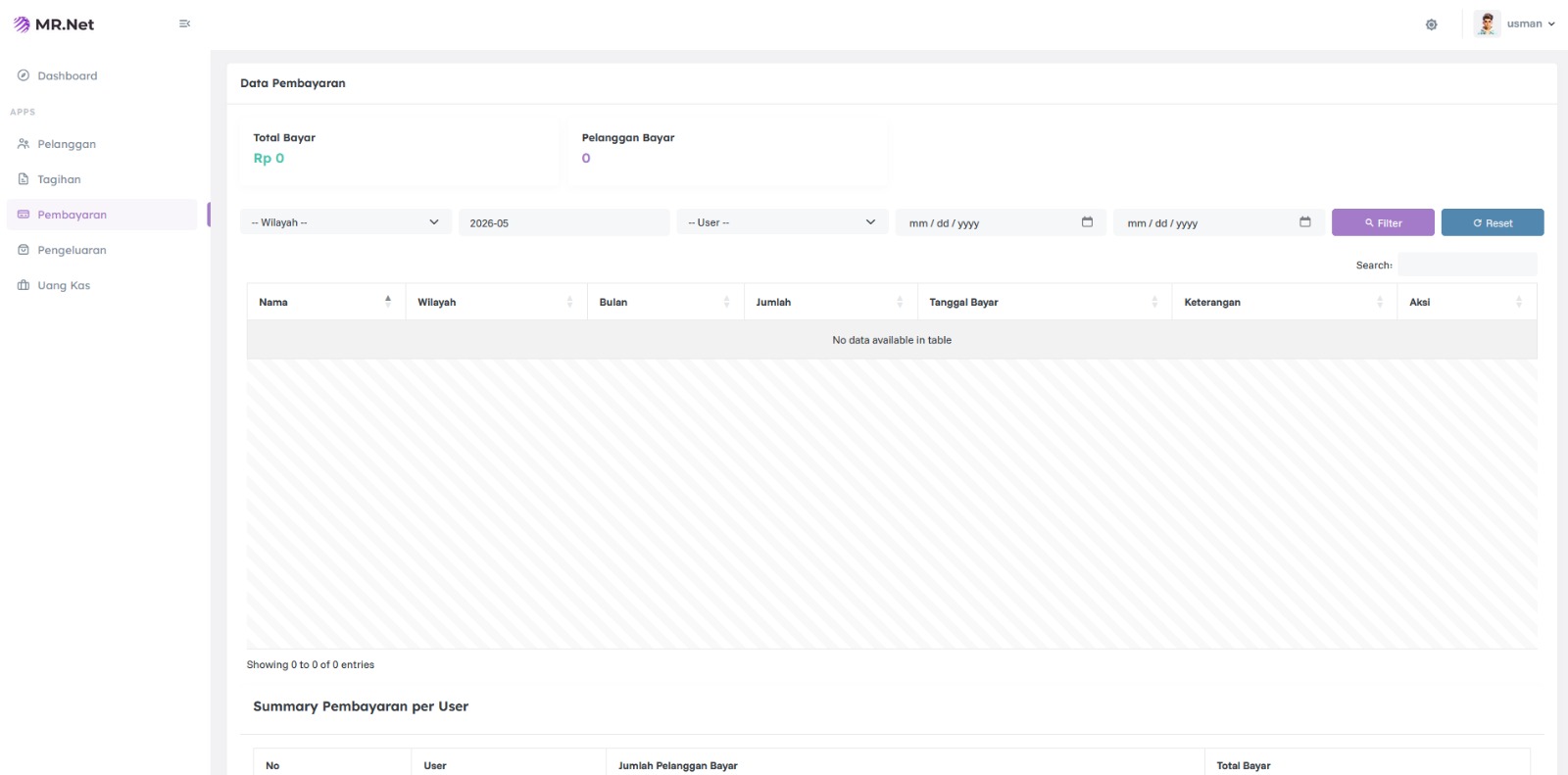
Task: Sort table by Wilayah column
Action: tap(496, 302)
